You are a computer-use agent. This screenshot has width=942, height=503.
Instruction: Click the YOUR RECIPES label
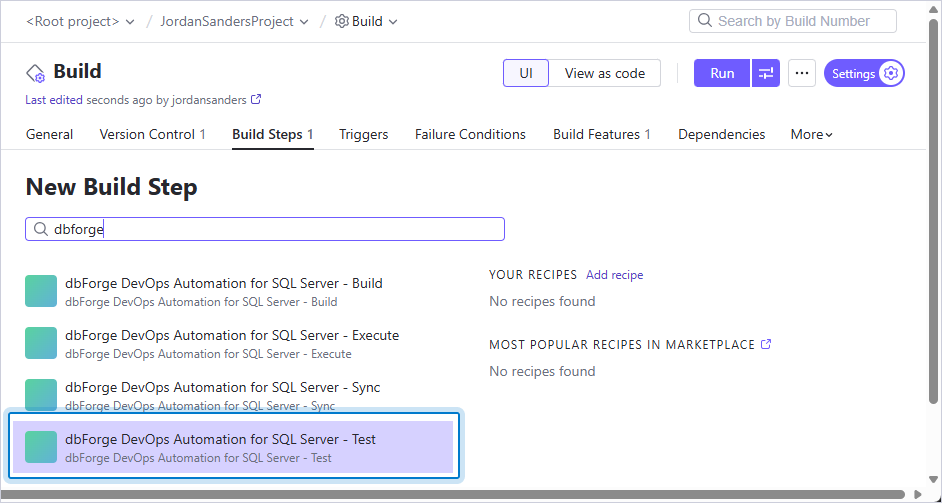(533, 275)
